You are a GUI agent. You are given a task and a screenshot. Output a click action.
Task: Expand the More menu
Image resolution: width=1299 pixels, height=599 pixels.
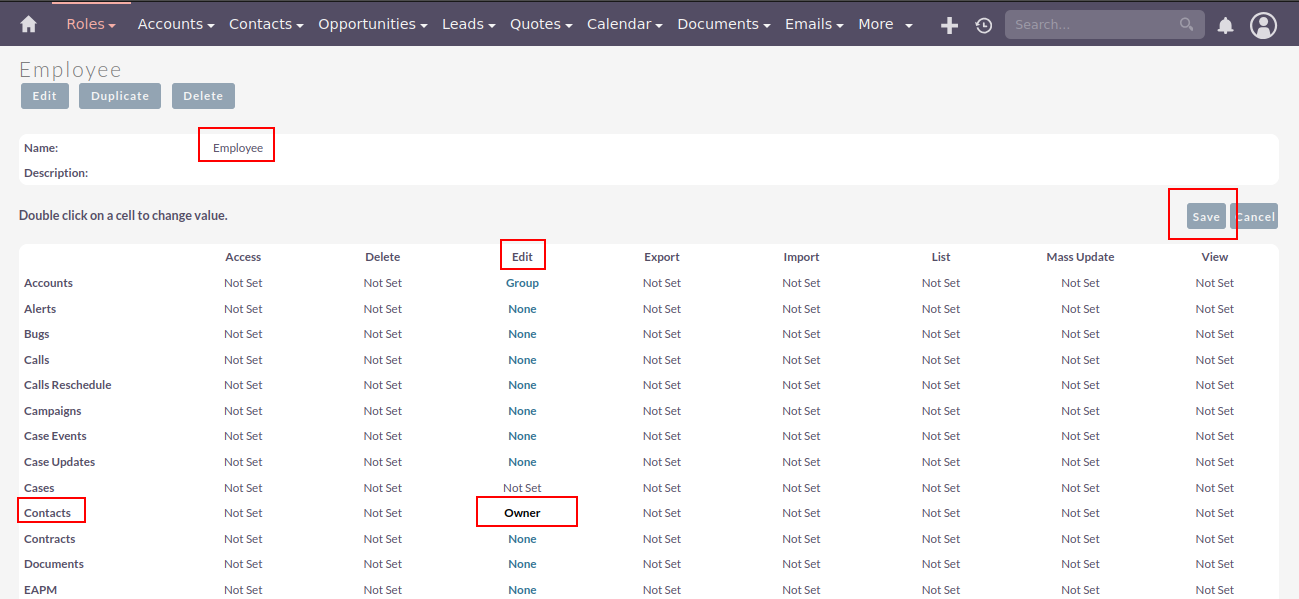coord(885,24)
